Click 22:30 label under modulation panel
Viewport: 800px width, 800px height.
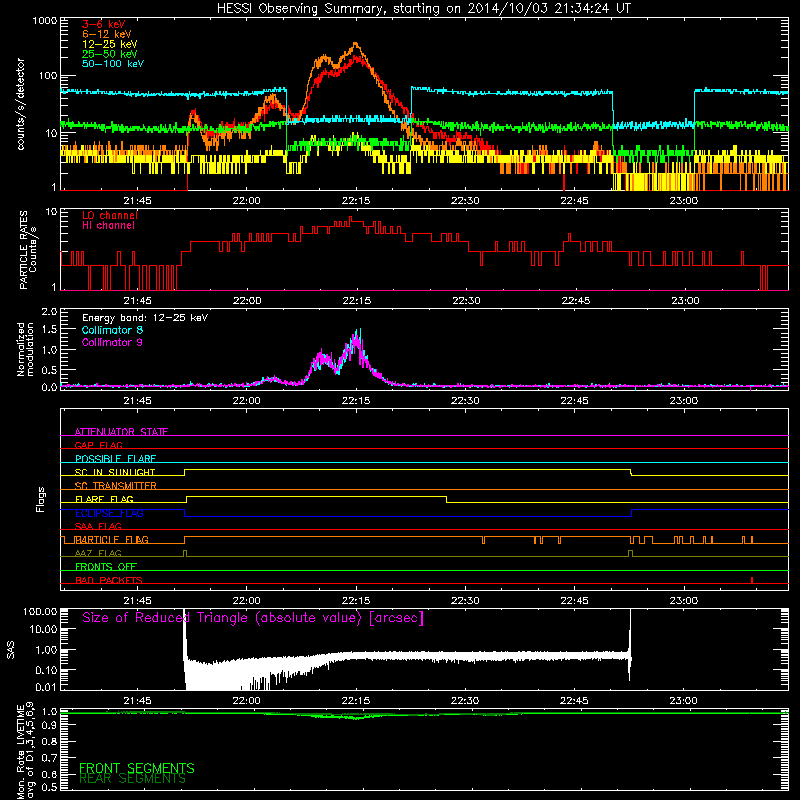point(465,401)
